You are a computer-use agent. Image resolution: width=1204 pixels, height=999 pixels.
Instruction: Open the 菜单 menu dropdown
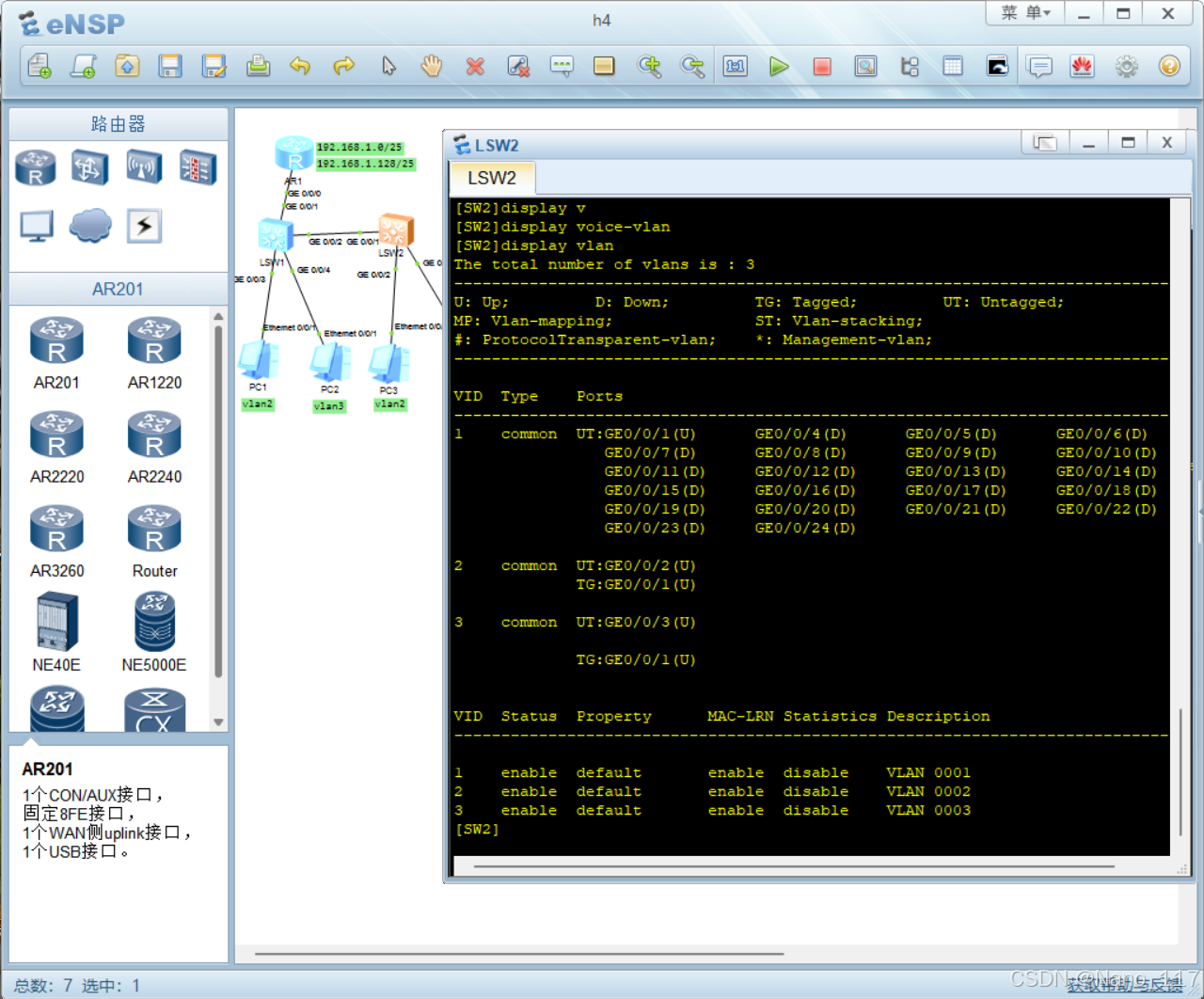click(x=1025, y=13)
